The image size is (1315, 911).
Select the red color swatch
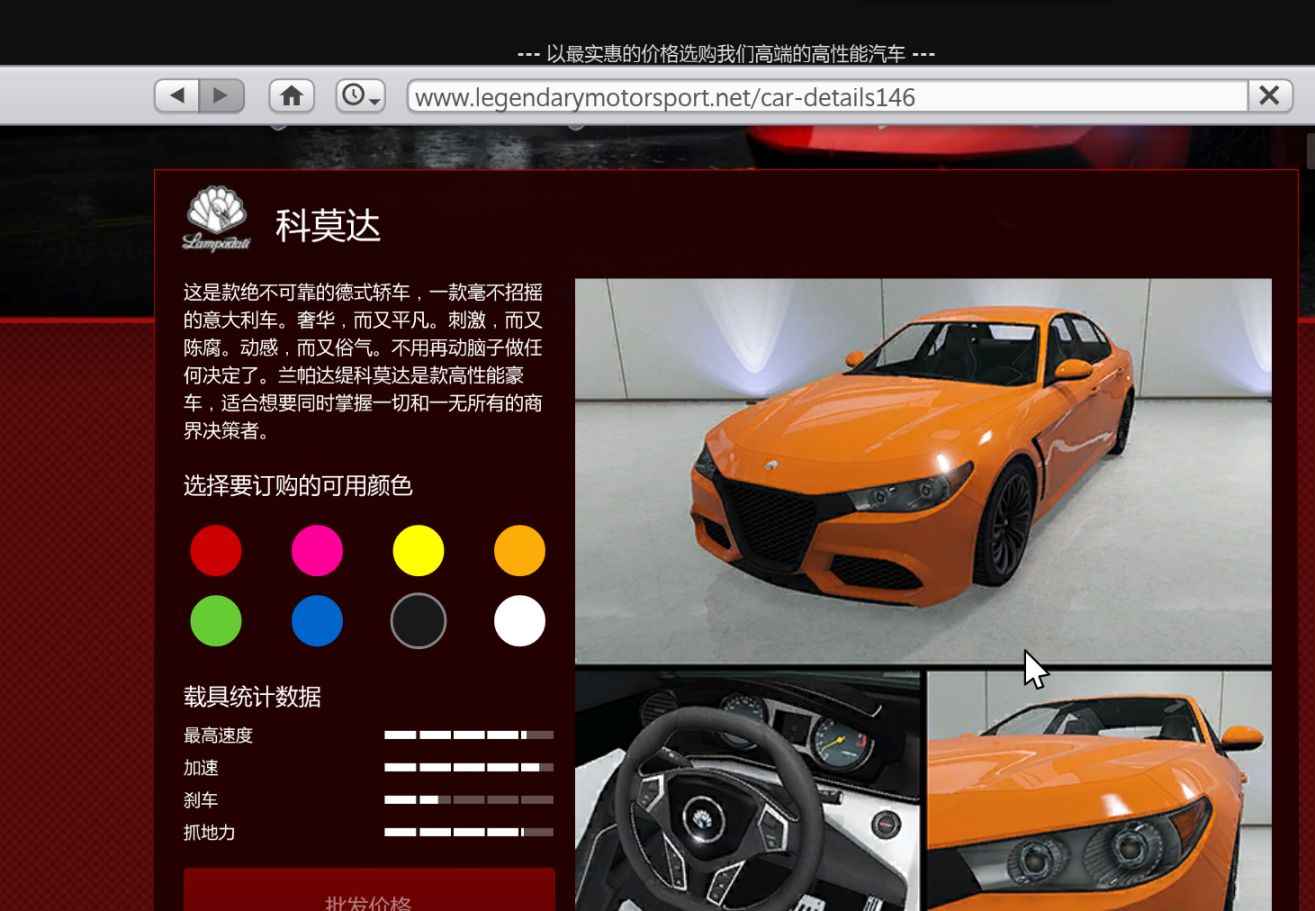(x=216, y=550)
